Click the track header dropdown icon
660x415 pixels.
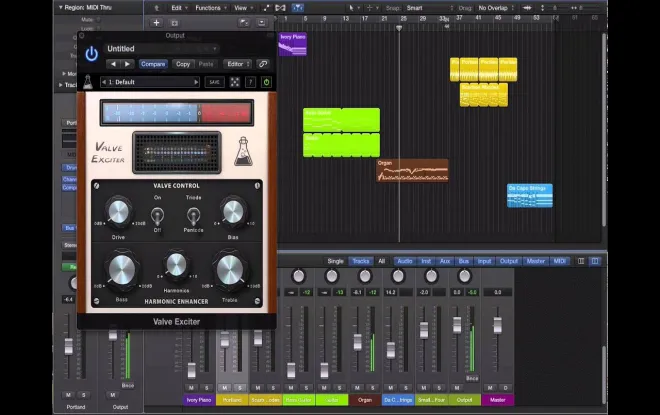pyautogui.click(x=261, y=23)
